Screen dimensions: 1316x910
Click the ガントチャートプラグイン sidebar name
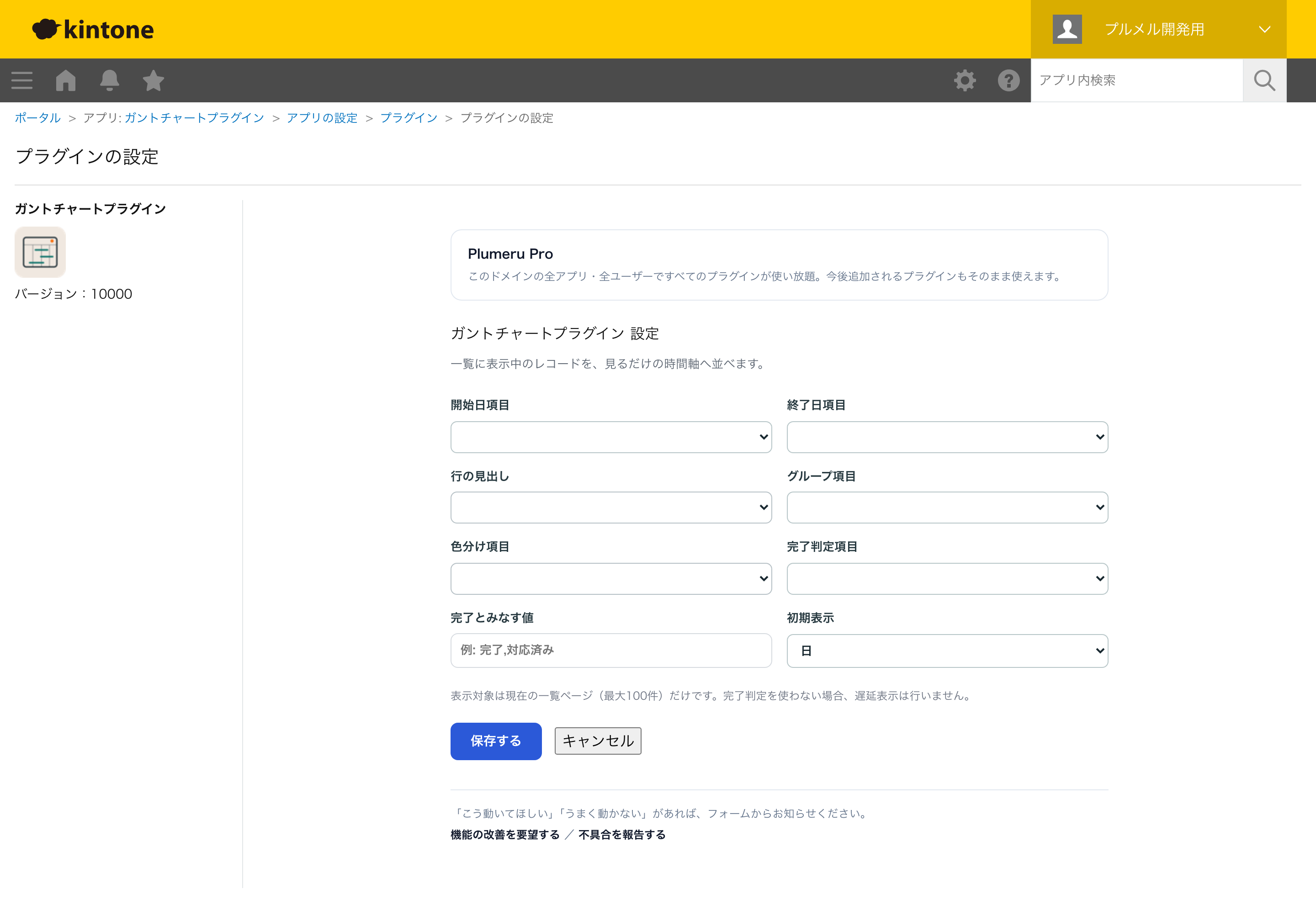pyautogui.click(x=90, y=209)
